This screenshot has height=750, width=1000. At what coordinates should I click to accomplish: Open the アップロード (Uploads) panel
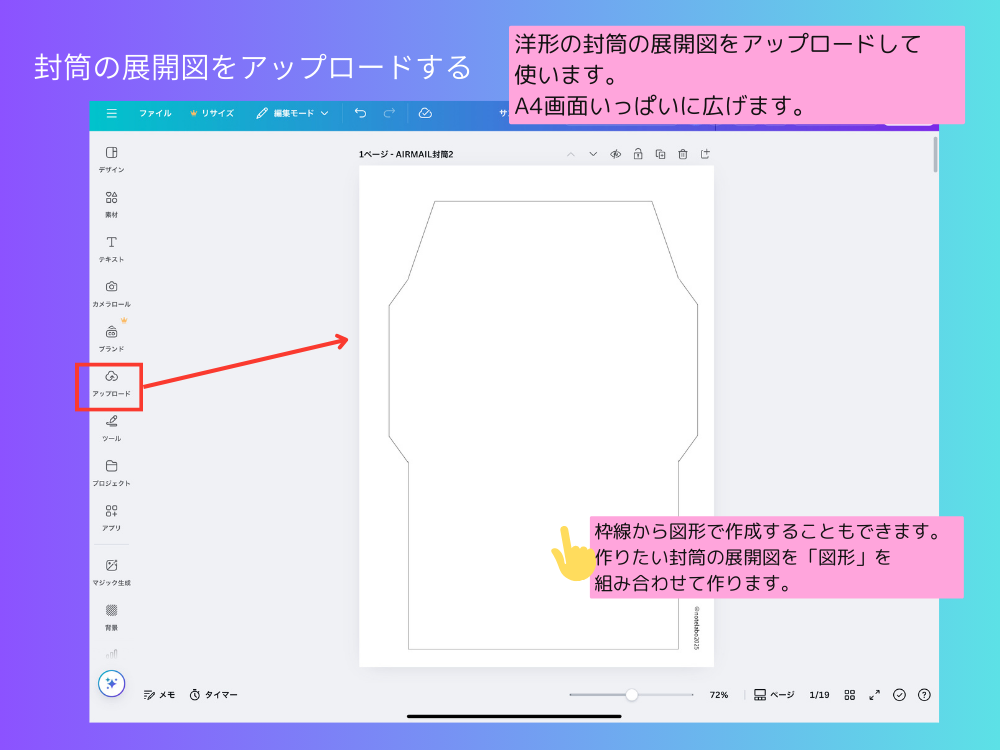coord(111,380)
